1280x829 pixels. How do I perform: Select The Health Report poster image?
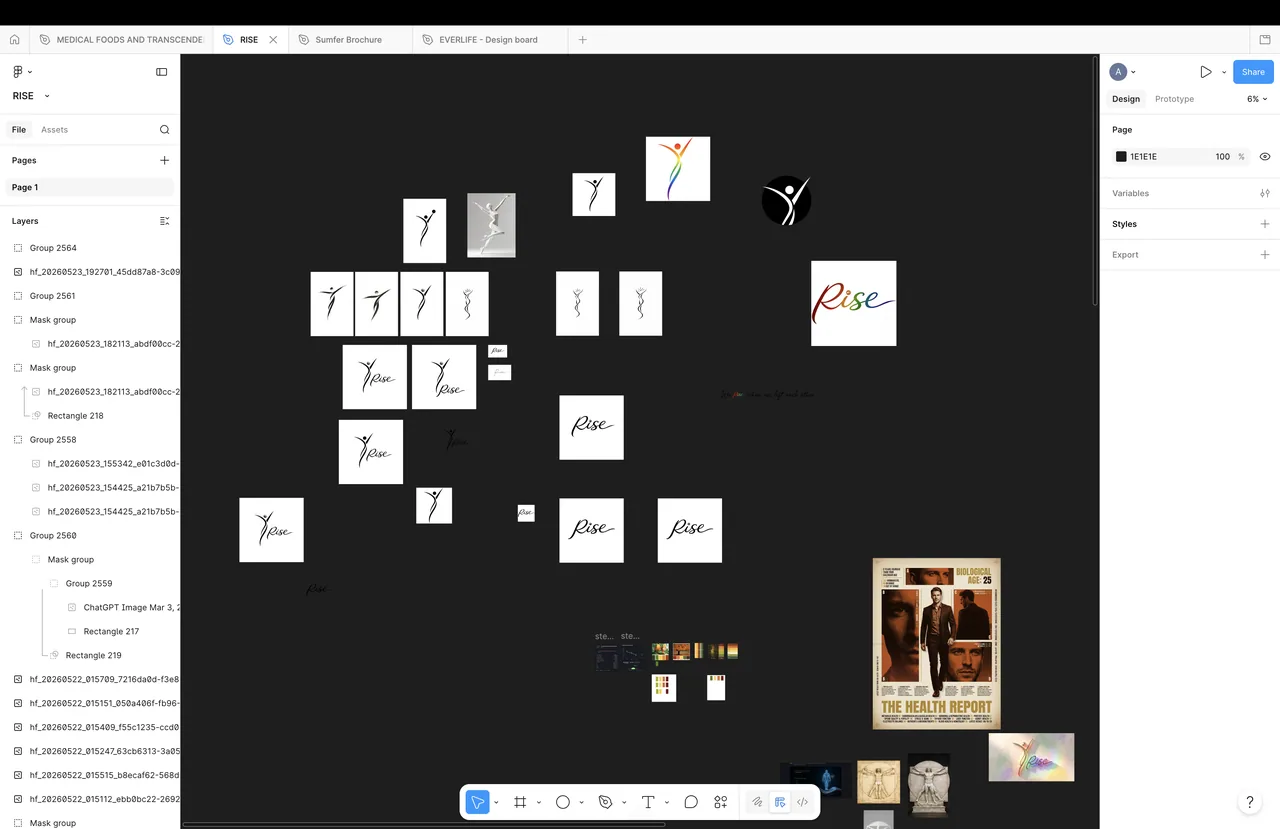click(937, 644)
